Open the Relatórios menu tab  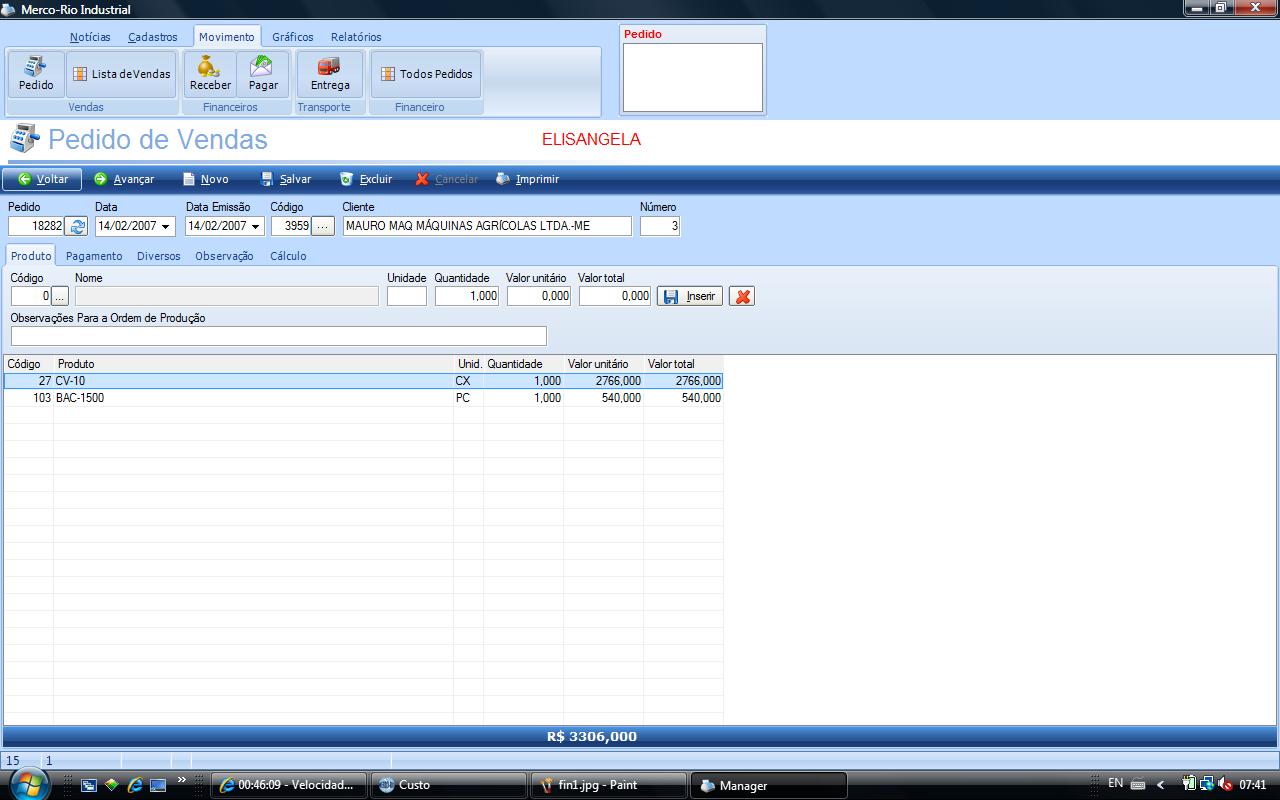coord(356,37)
